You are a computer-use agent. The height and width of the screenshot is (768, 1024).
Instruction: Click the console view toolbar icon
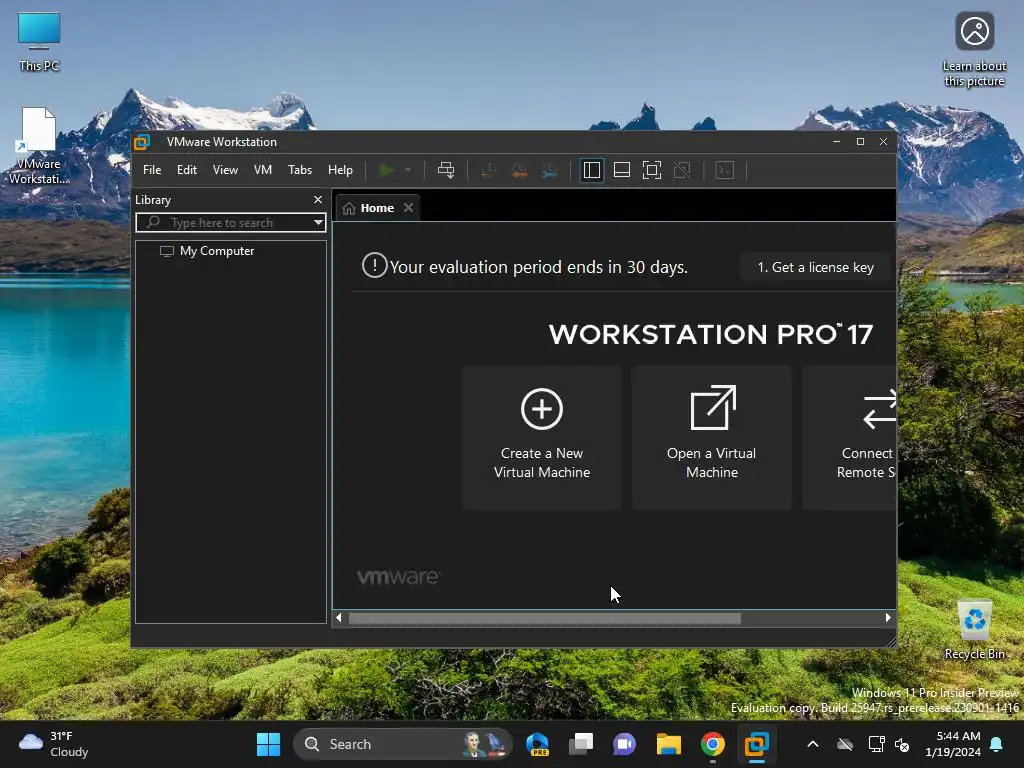pyautogui.click(x=725, y=170)
